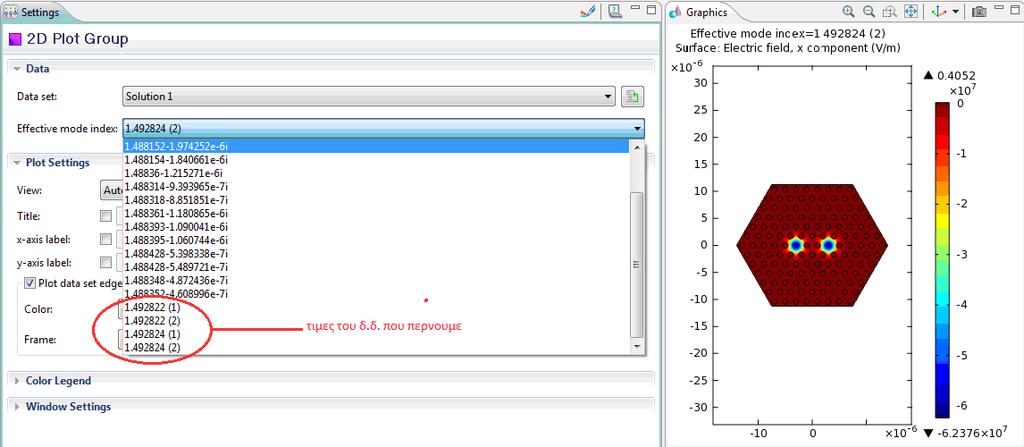
Task: Uncheck Plot data set edges checkbox
Action: coord(29,283)
